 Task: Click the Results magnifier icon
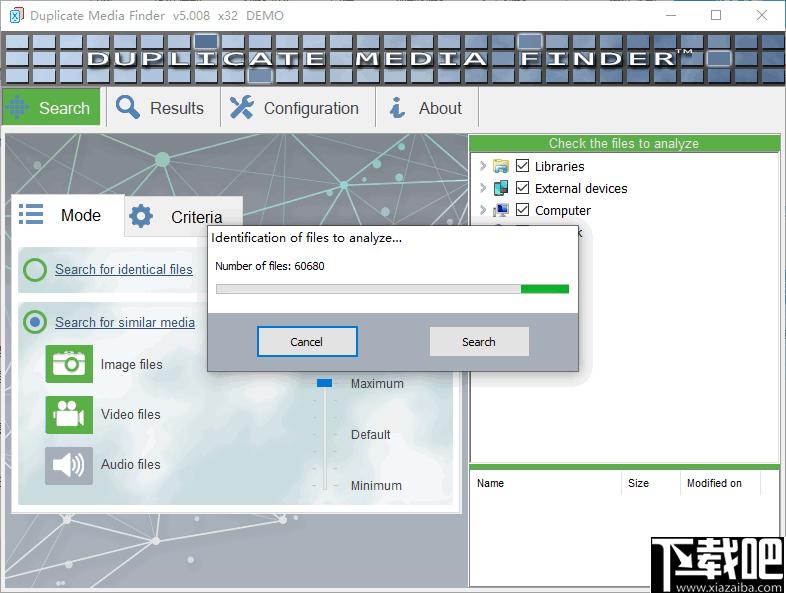pyautogui.click(x=128, y=107)
